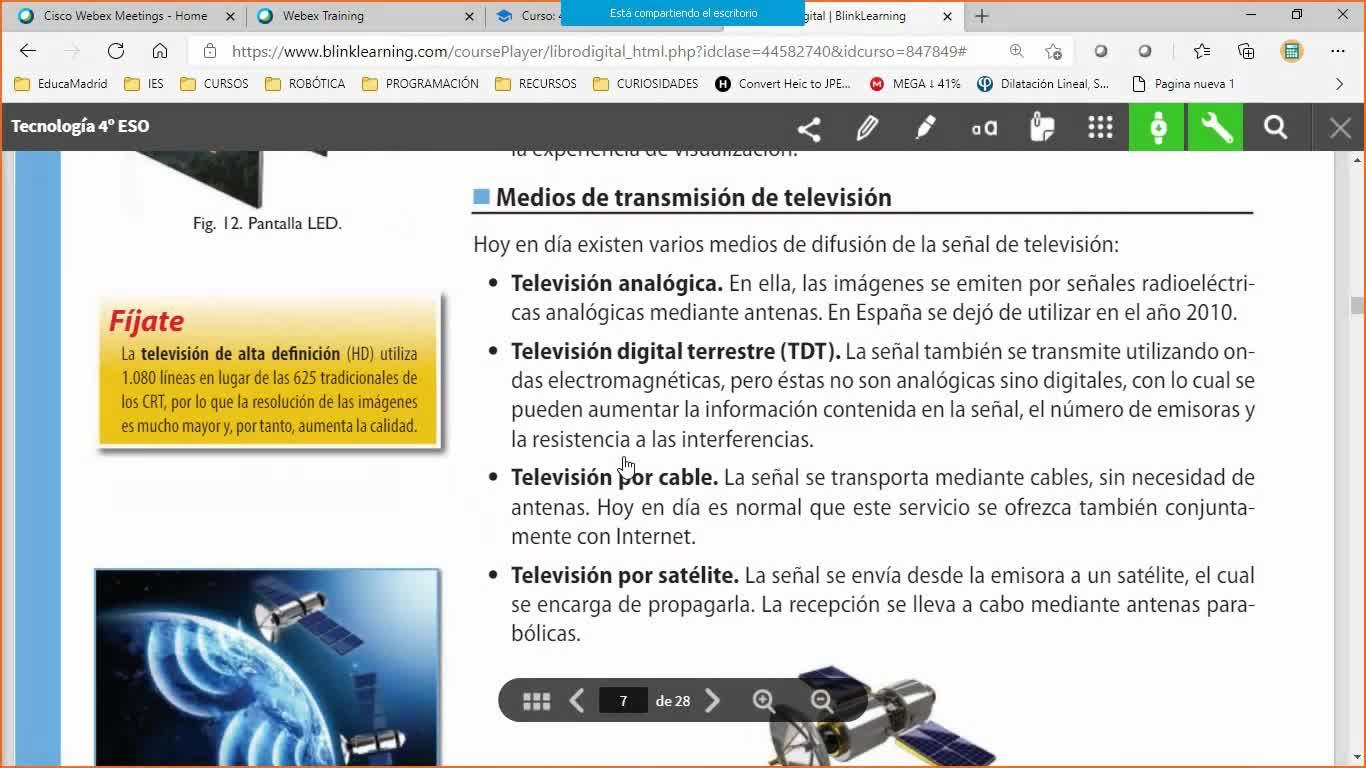
Task: Click the bold text 'Televisión analógica.'
Action: click(617, 283)
